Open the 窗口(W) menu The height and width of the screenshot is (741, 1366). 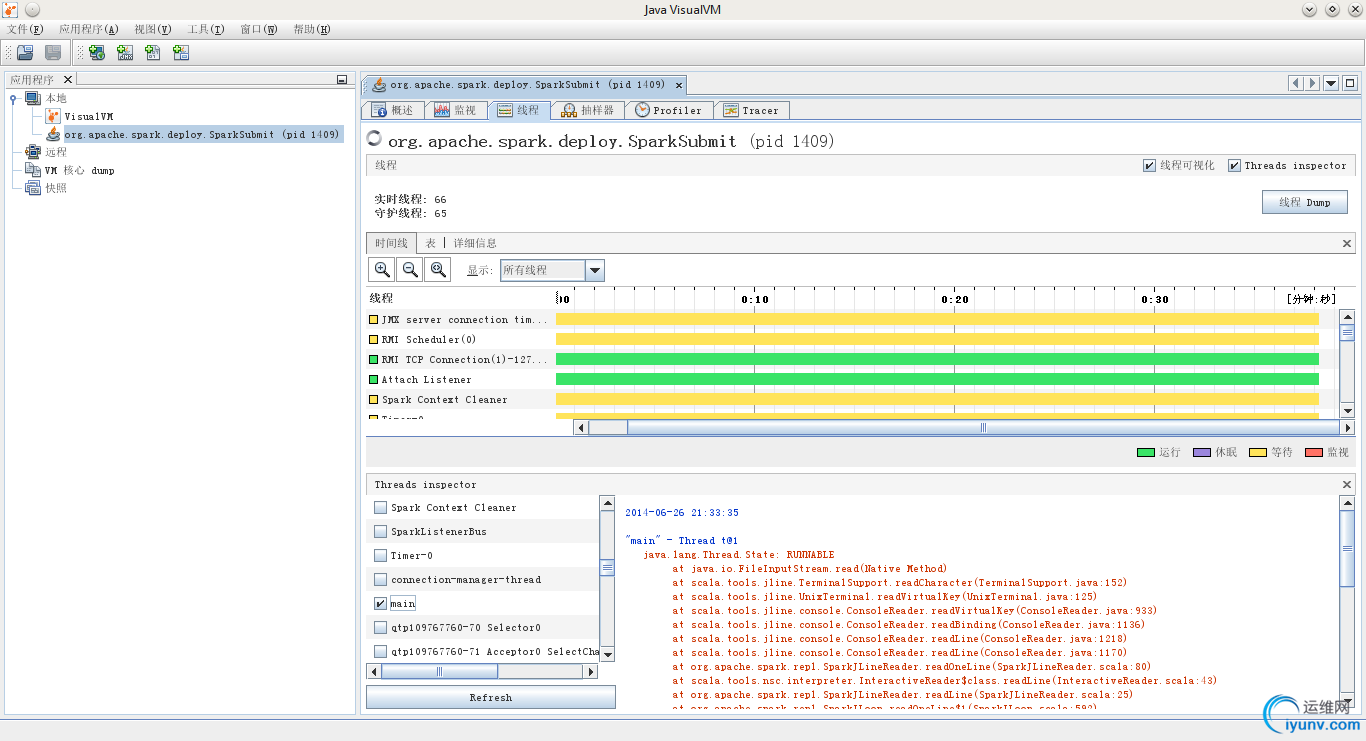[x=258, y=29]
